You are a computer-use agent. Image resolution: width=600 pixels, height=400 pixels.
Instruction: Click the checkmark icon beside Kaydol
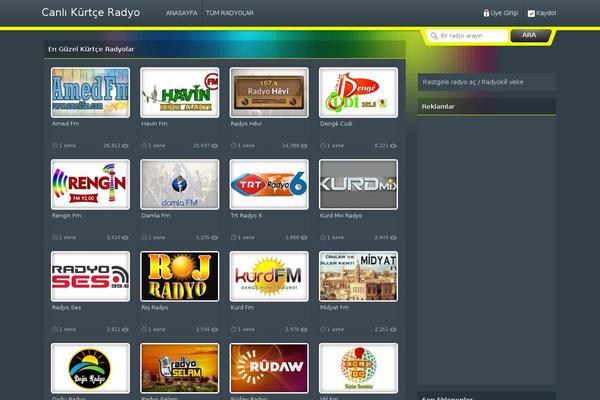[531, 13]
